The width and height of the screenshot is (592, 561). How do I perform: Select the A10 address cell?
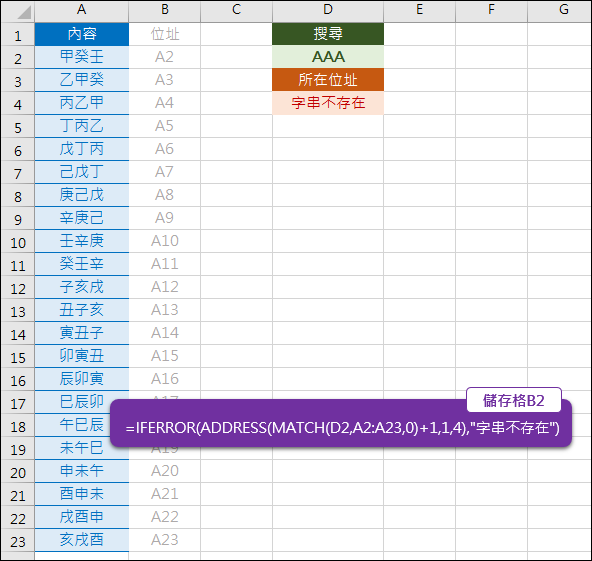[165, 241]
